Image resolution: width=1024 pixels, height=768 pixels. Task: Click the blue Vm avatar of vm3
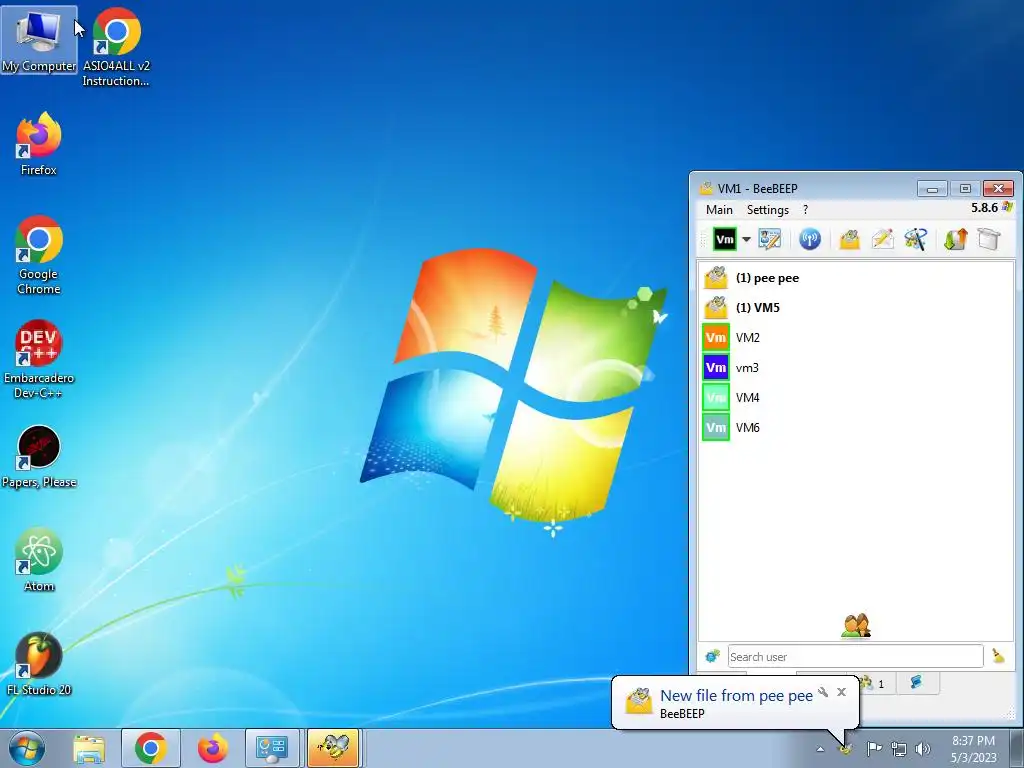pyautogui.click(x=716, y=368)
